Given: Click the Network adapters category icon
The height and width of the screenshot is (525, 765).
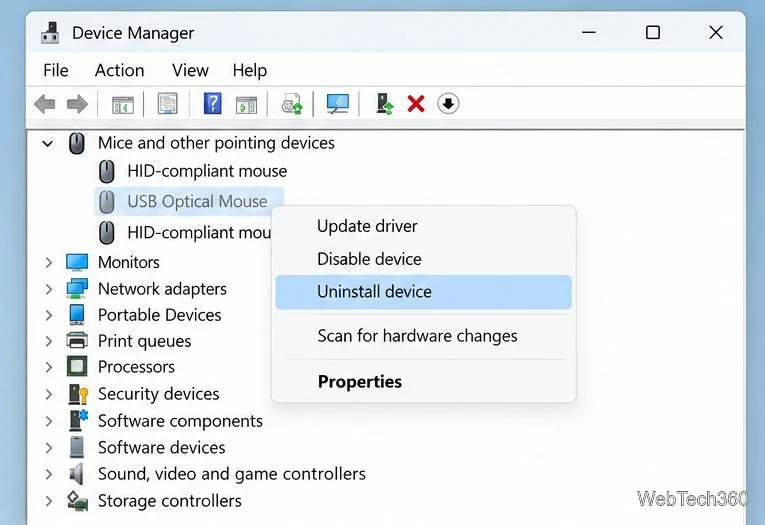Looking at the screenshot, I should click(77, 288).
